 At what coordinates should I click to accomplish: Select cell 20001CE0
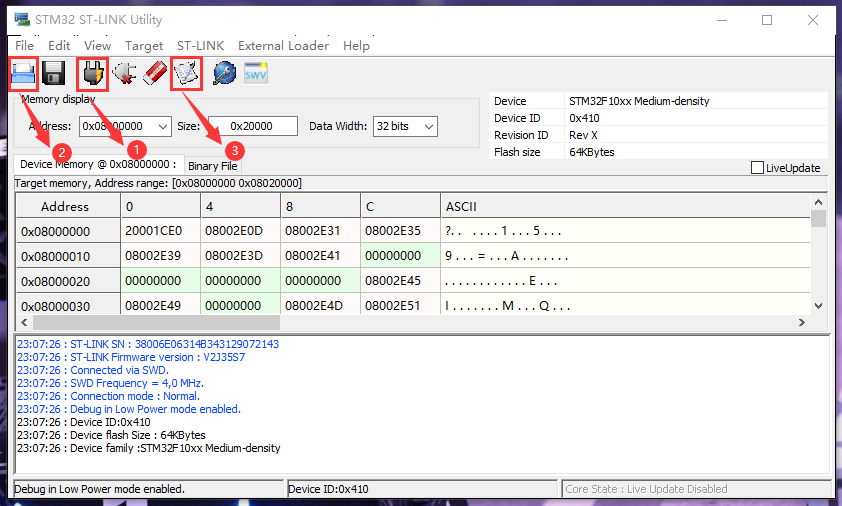coord(161,231)
